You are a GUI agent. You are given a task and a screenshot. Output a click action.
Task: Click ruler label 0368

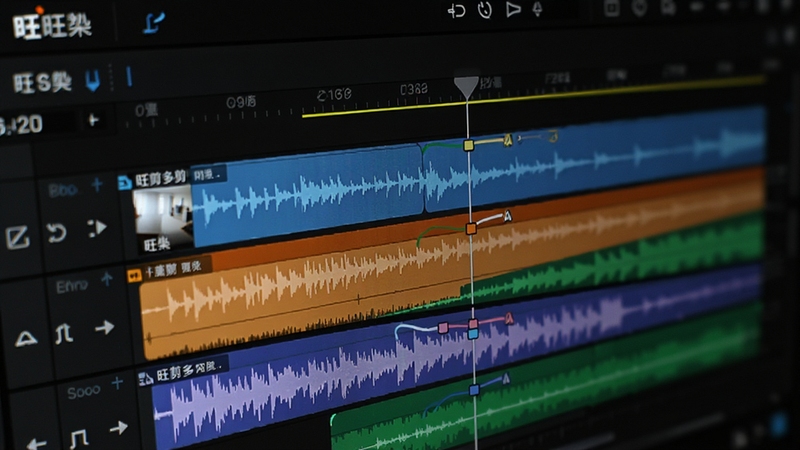click(413, 89)
